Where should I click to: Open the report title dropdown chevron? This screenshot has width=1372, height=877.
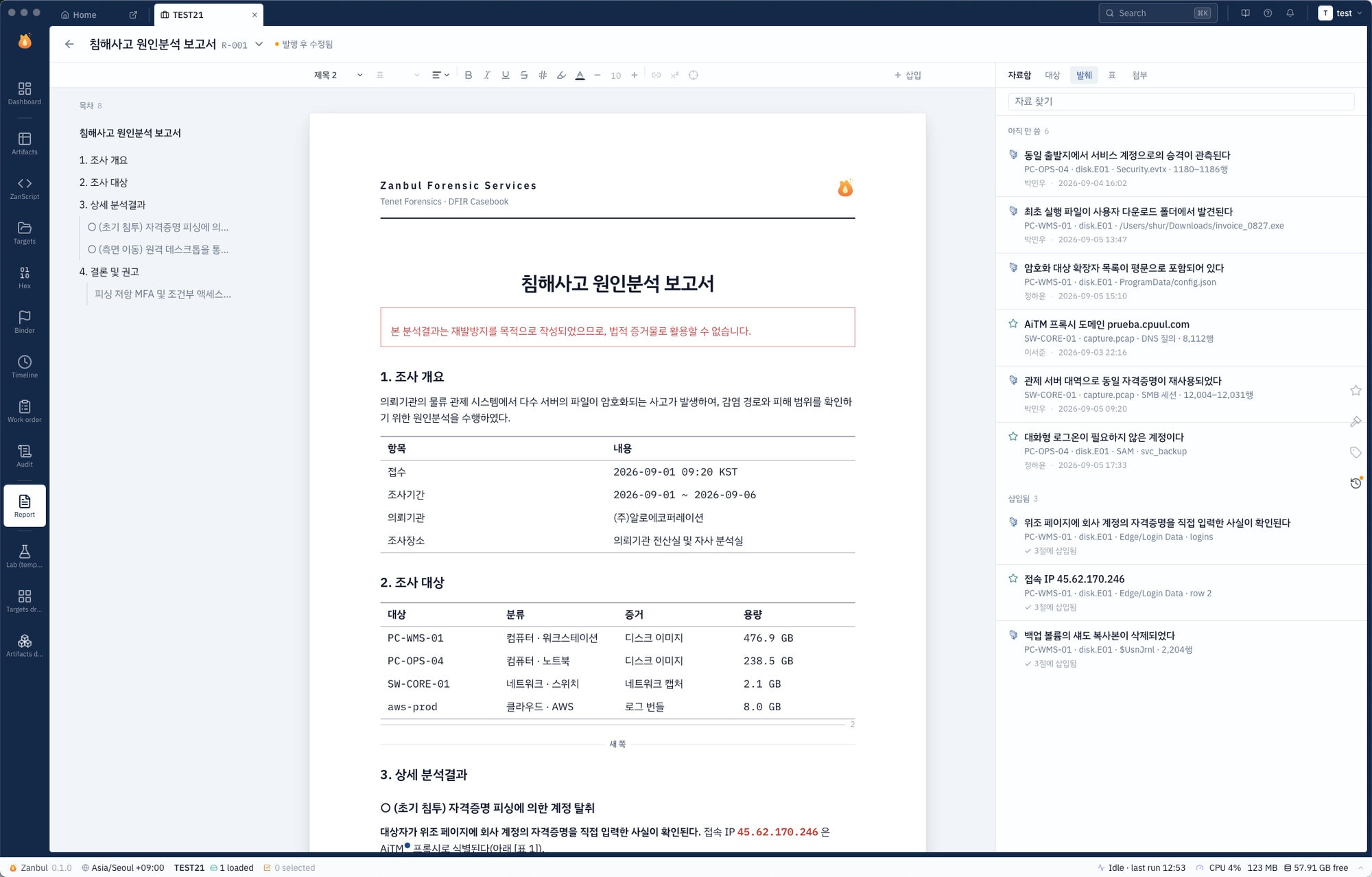[259, 44]
